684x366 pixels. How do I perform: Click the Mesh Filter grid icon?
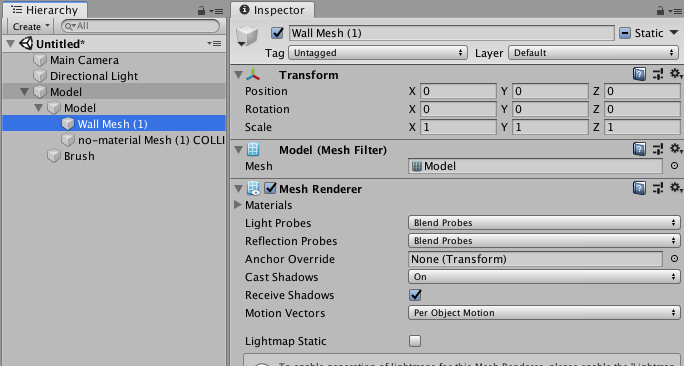(x=253, y=150)
